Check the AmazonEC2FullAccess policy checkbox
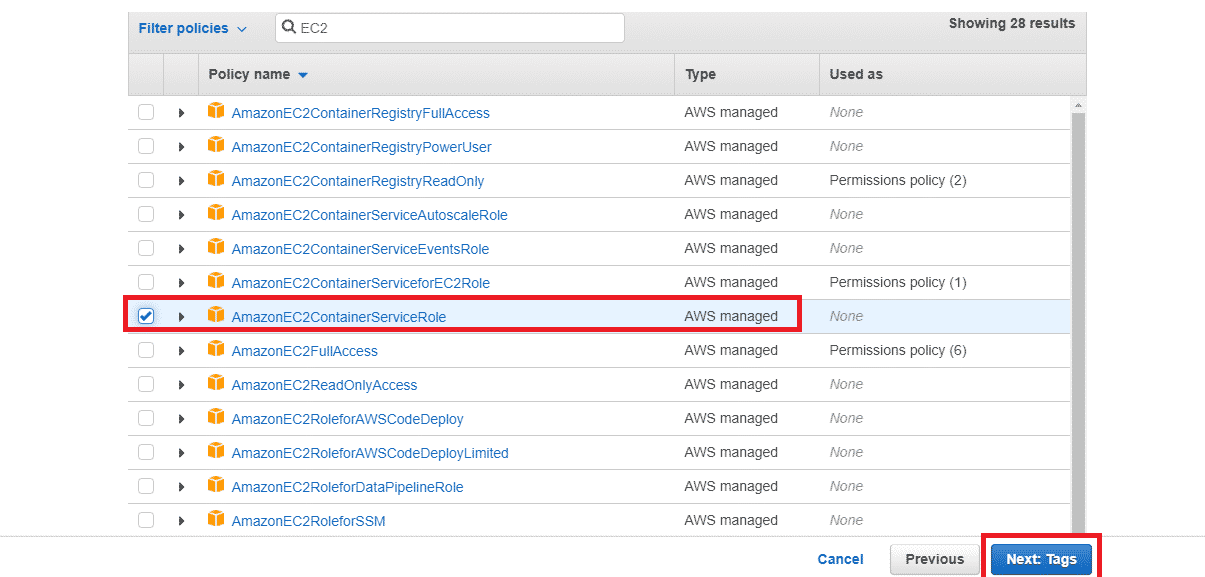The height and width of the screenshot is (577, 1205). point(146,350)
